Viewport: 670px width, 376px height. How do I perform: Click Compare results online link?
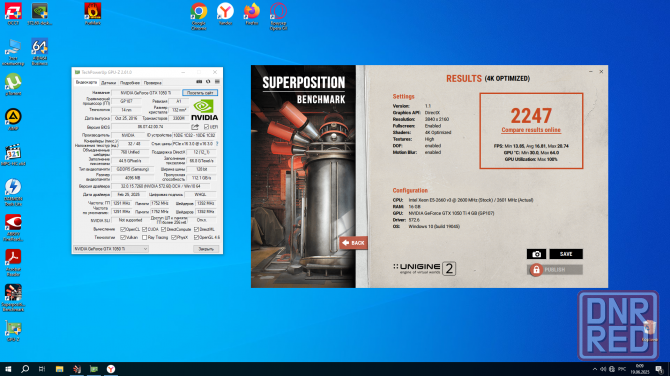click(x=531, y=130)
